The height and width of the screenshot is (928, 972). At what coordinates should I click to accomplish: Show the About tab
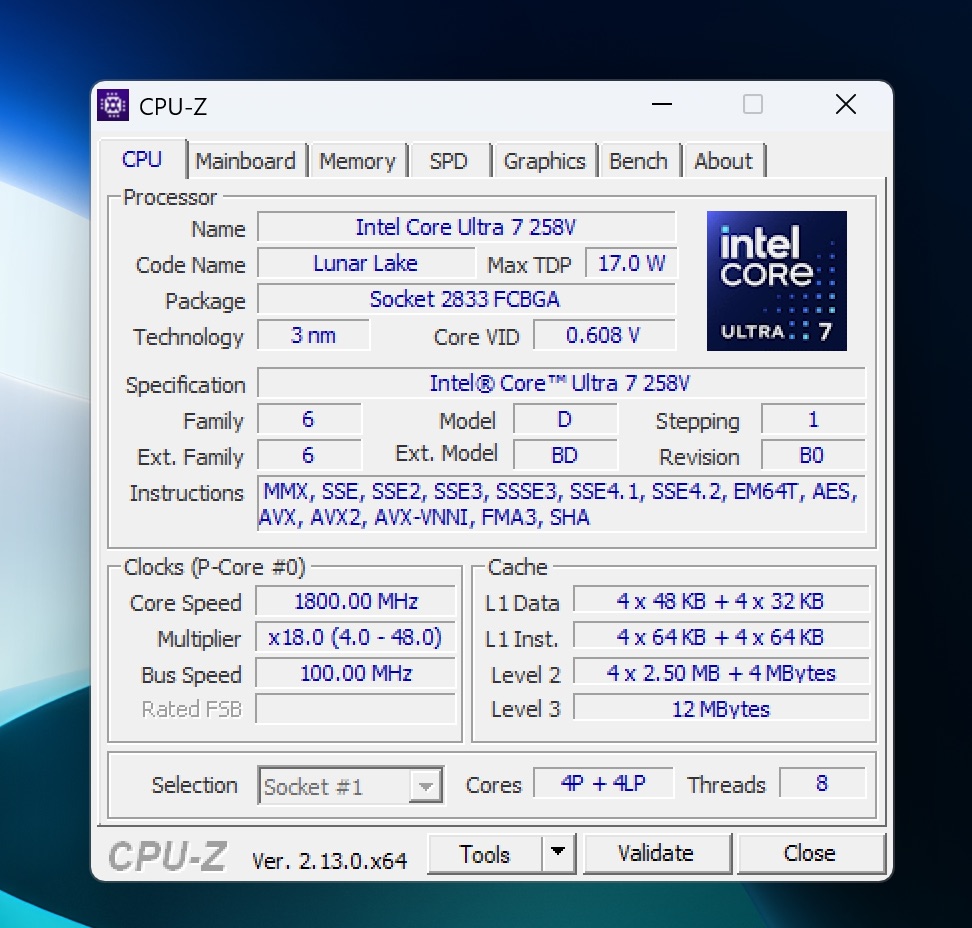click(723, 161)
